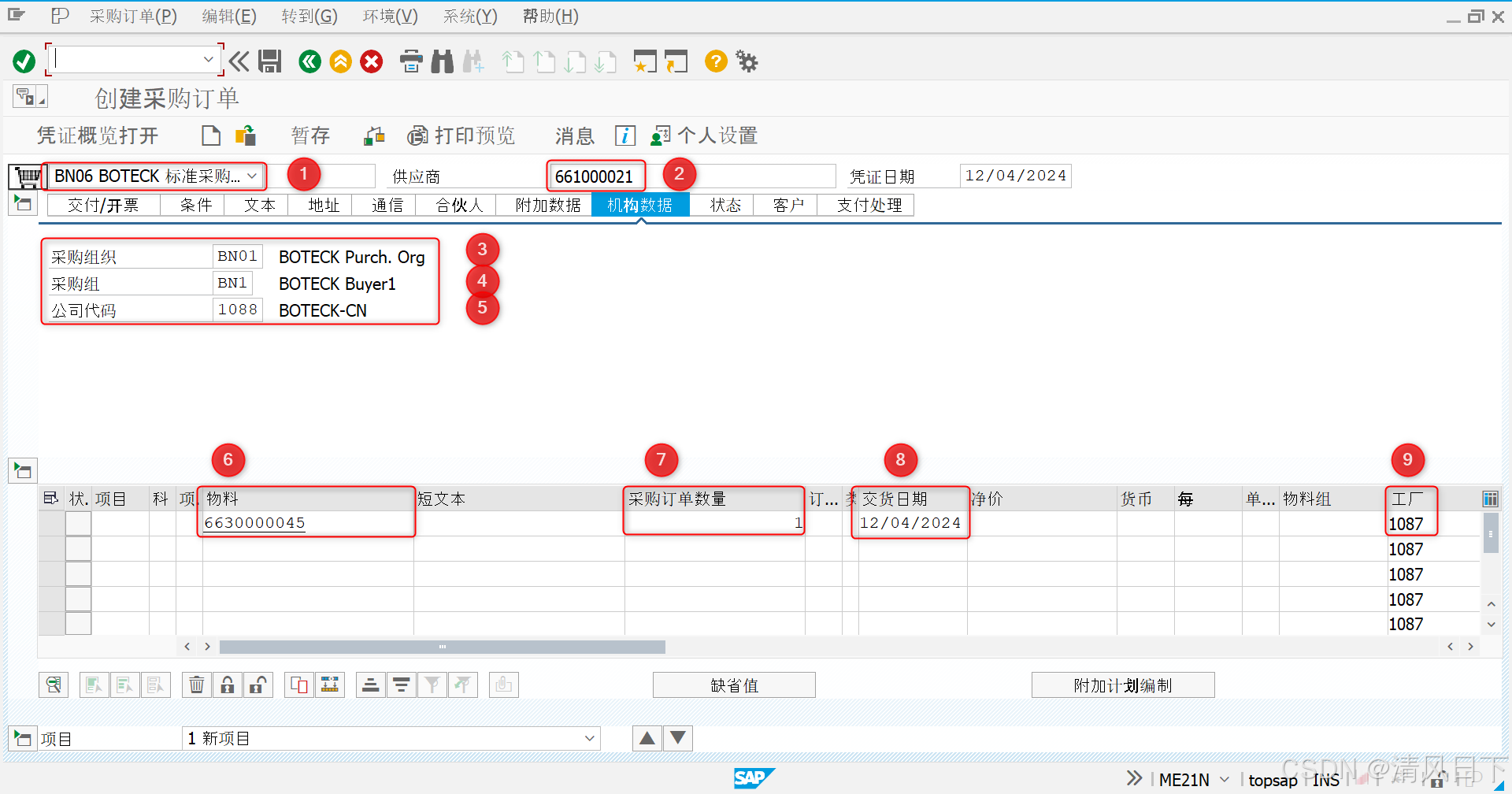Open the '1 新项目' item dropdown
Viewport: 1512px width, 794px height.
pos(589,738)
